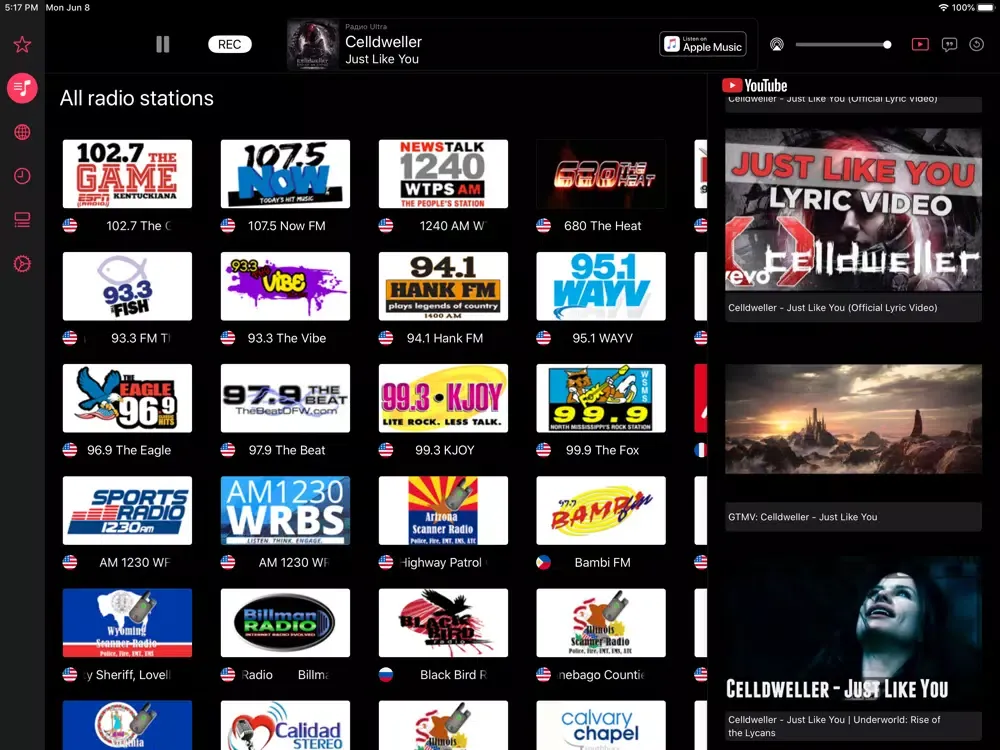Open the 93.3 Fish station logo
The image size is (1000, 750).
(127, 286)
